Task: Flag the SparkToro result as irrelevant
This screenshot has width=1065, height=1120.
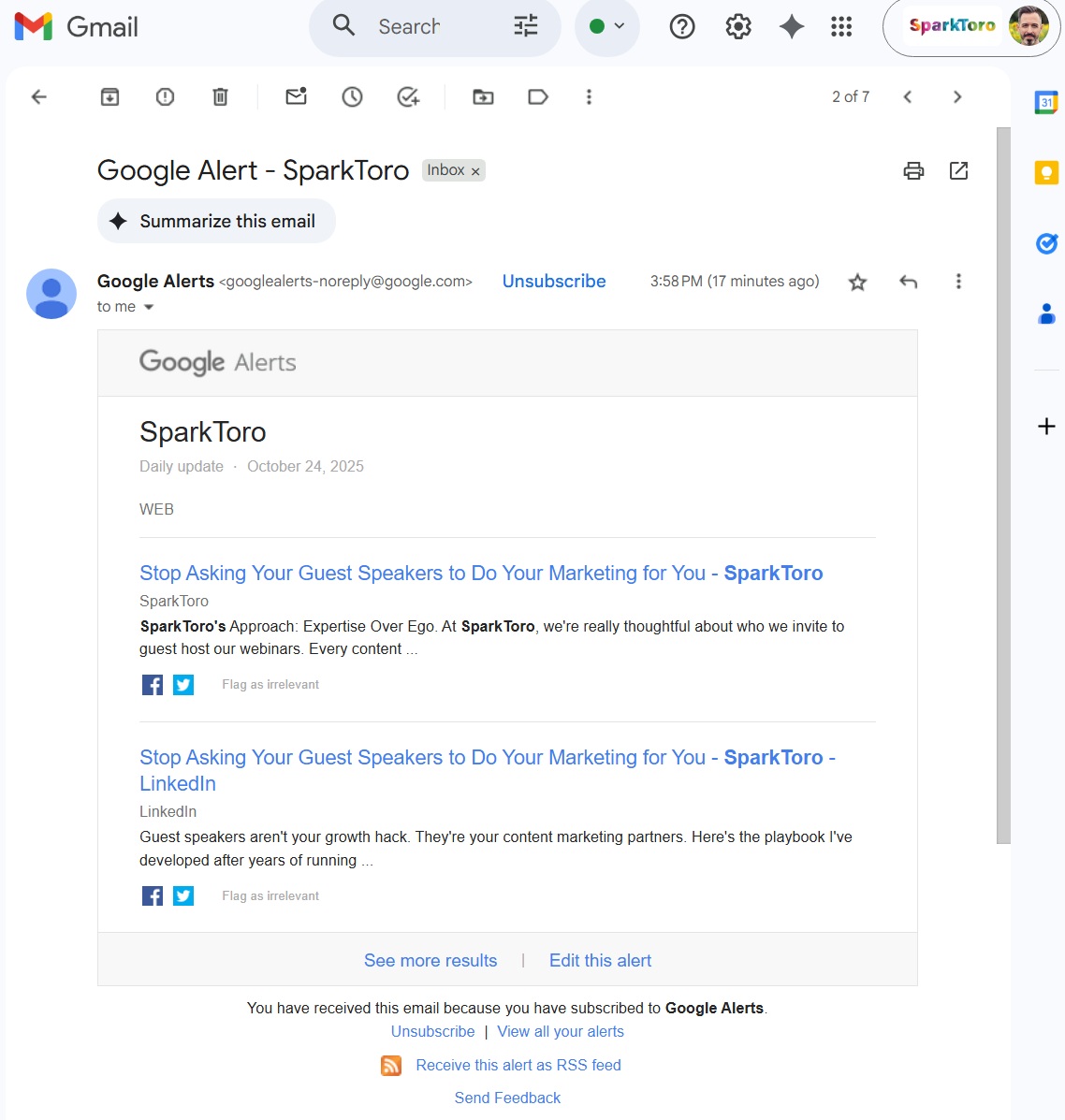Action: click(x=270, y=684)
